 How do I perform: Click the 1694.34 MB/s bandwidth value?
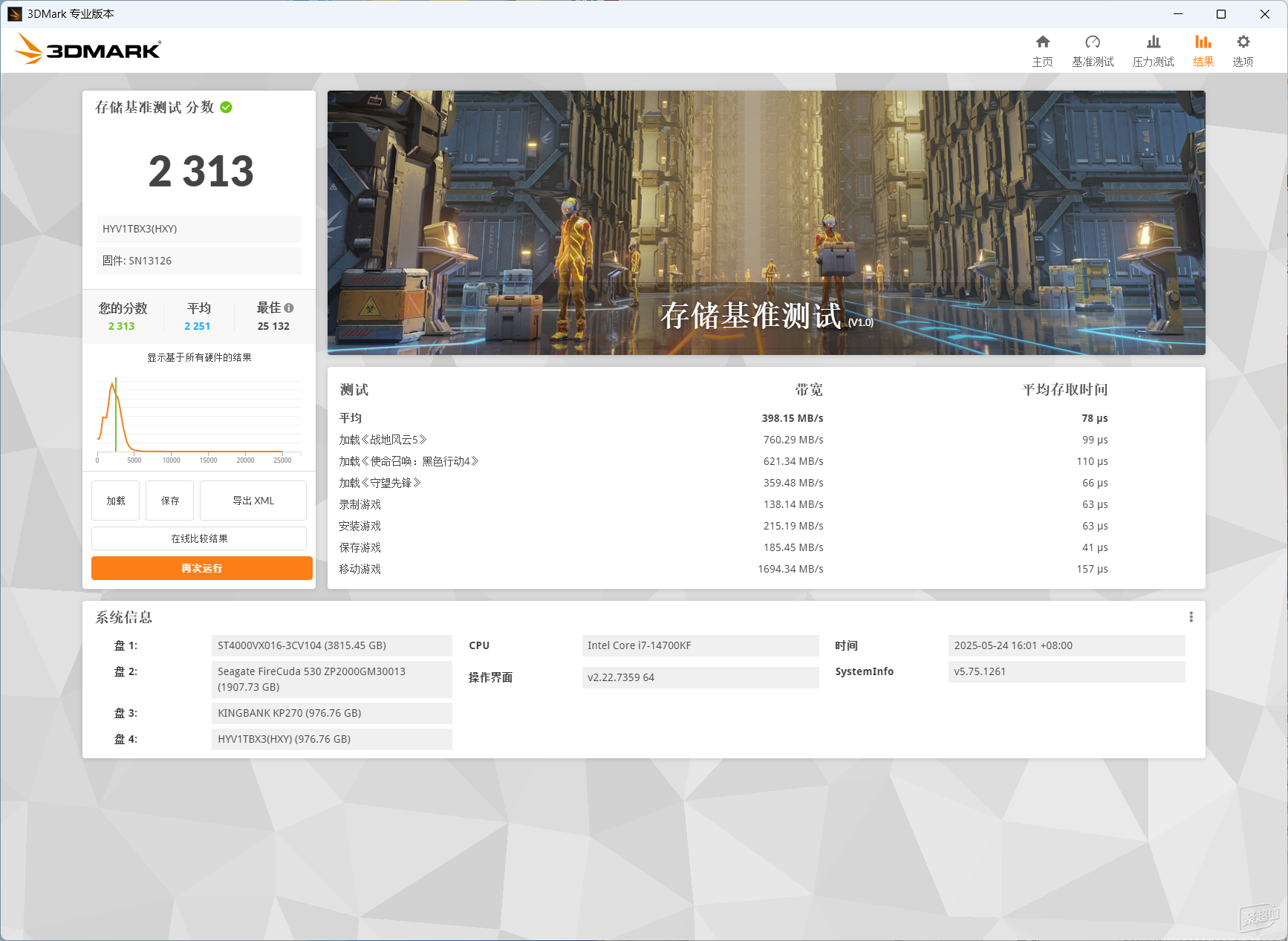point(790,569)
